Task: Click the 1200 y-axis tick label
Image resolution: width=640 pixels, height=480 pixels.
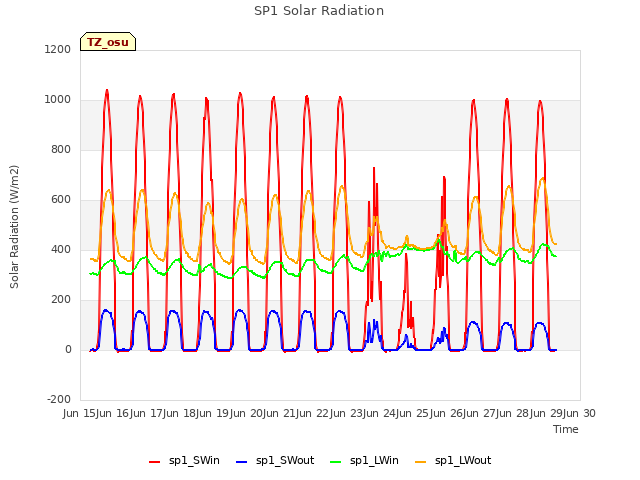Action: (x=58, y=49)
